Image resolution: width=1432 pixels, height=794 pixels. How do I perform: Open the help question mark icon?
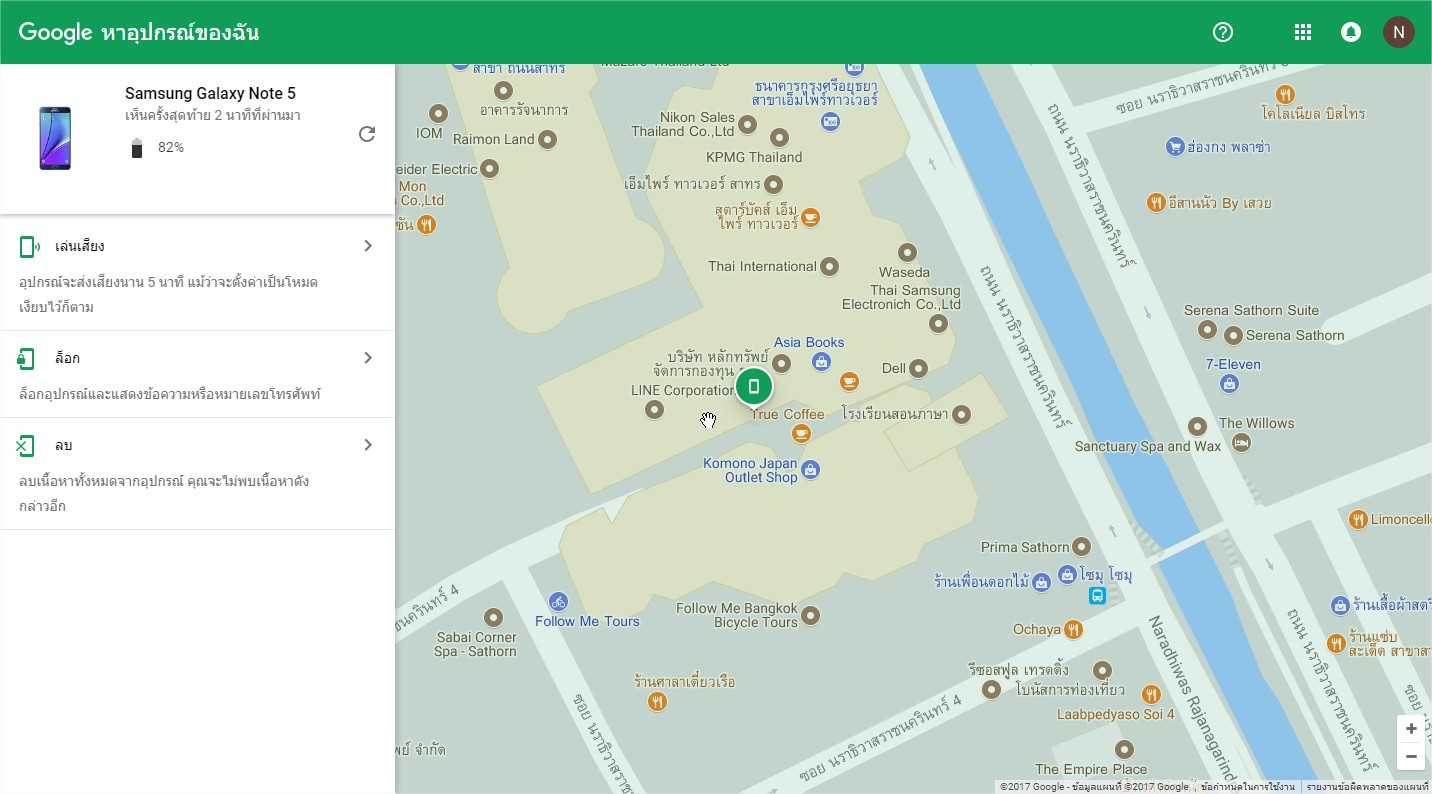(1222, 32)
